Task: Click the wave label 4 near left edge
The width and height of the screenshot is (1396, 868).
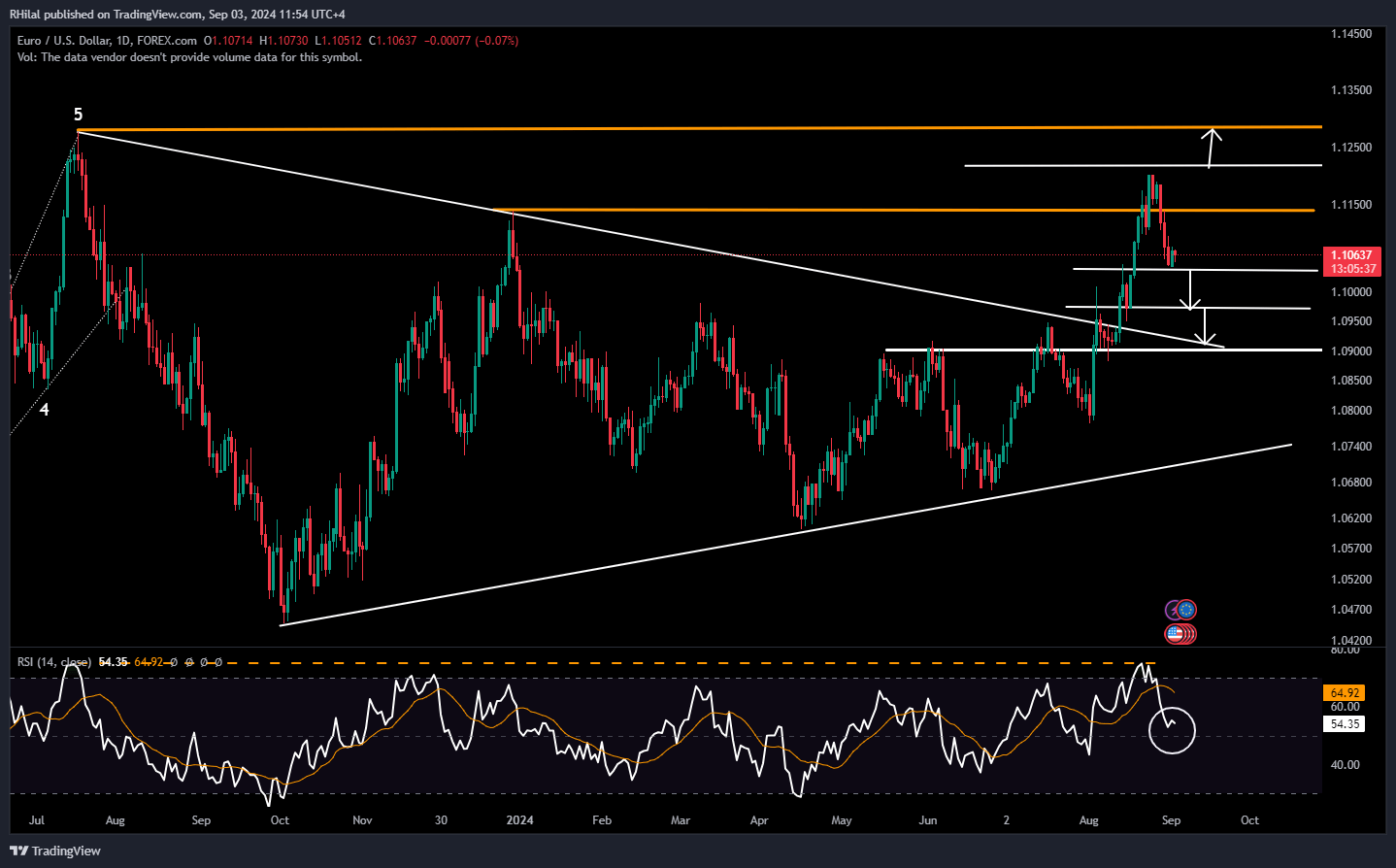Action: click(44, 410)
